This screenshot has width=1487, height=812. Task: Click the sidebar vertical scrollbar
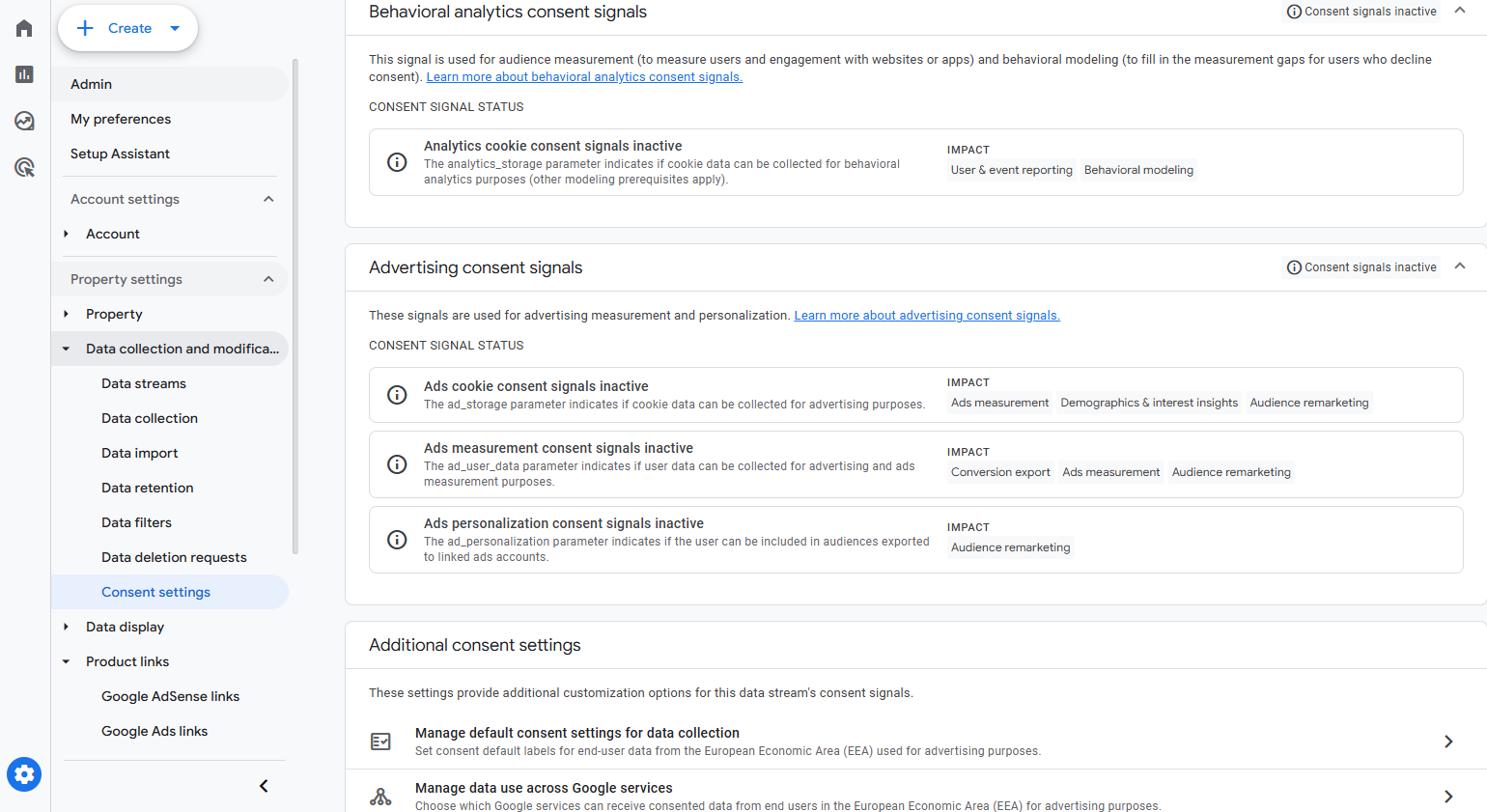tap(295, 307)
